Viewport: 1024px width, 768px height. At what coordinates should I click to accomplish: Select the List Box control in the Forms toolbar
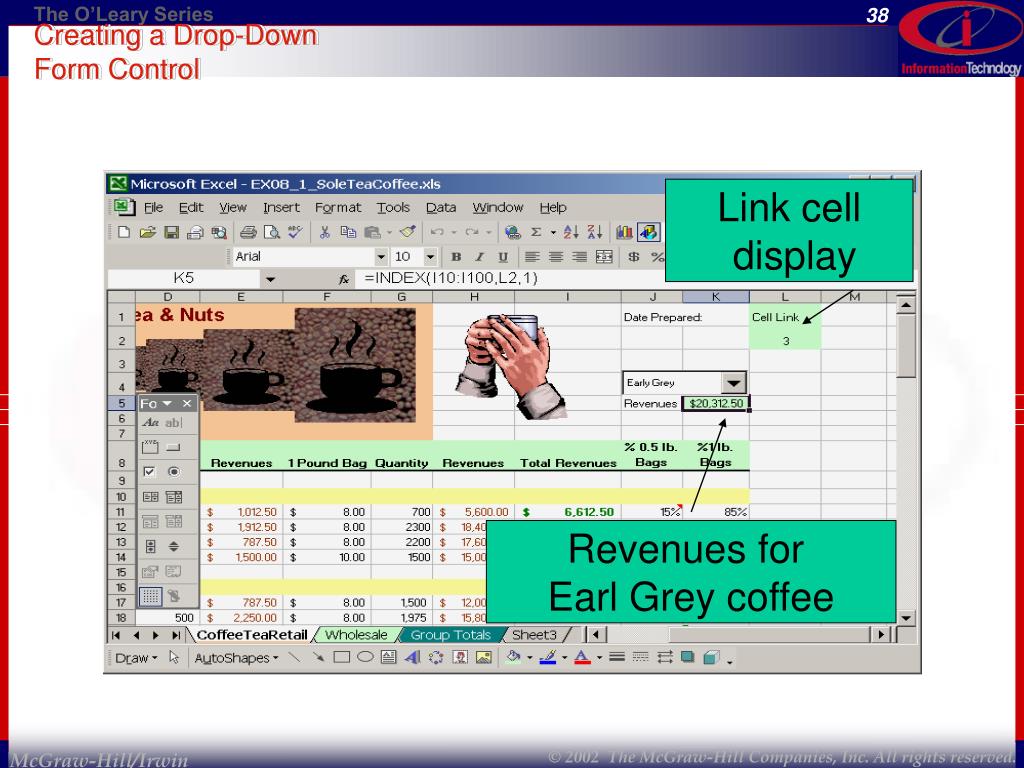coord(150,497)
